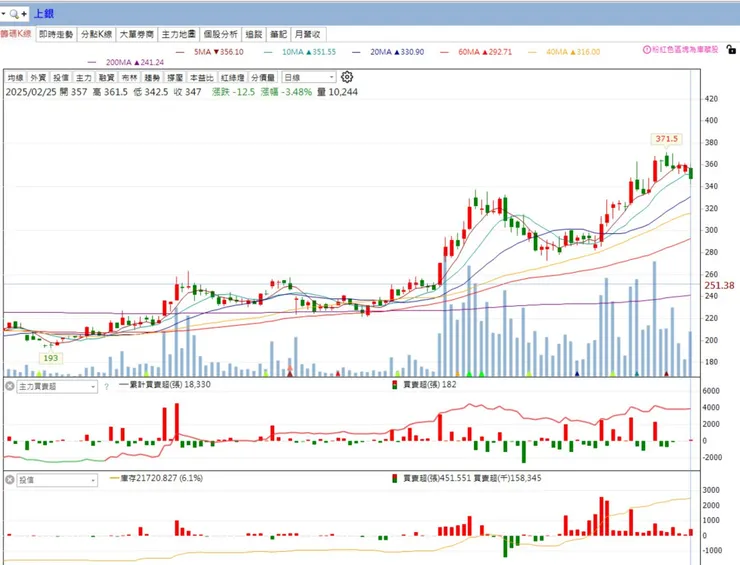Click the pink info icon at top right
Image resolution: width=740 pixels, height=565 pixels.
[647, 50]
